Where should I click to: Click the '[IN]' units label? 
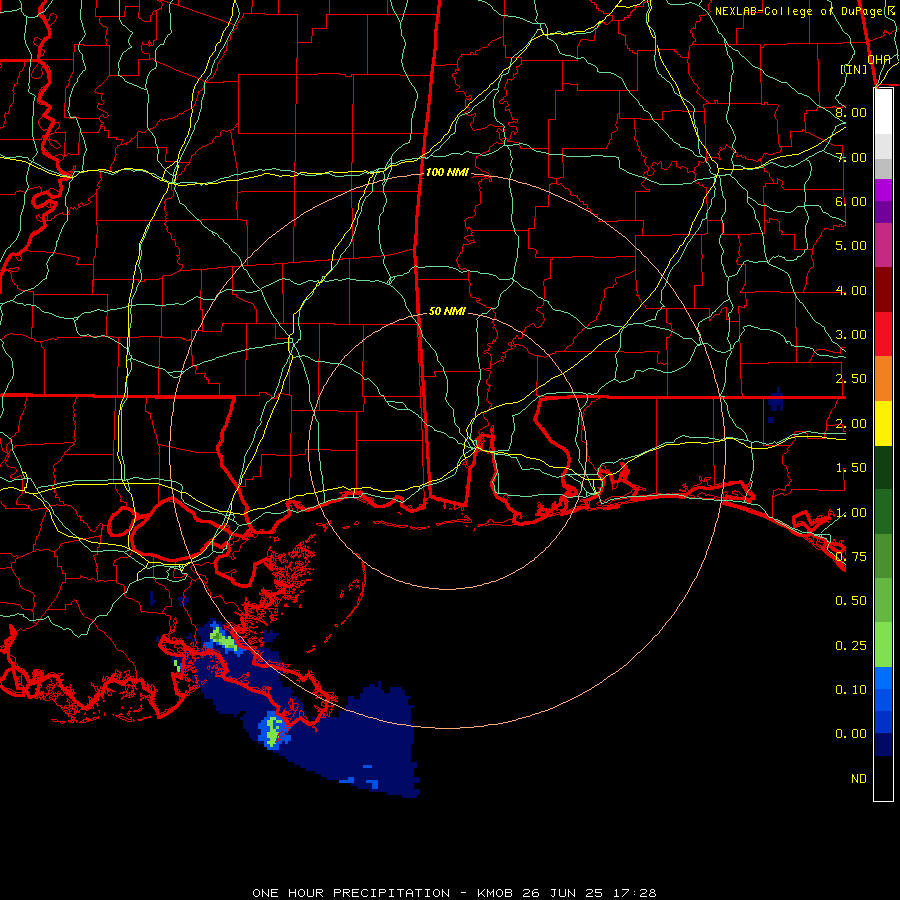[x=853, y=69]
